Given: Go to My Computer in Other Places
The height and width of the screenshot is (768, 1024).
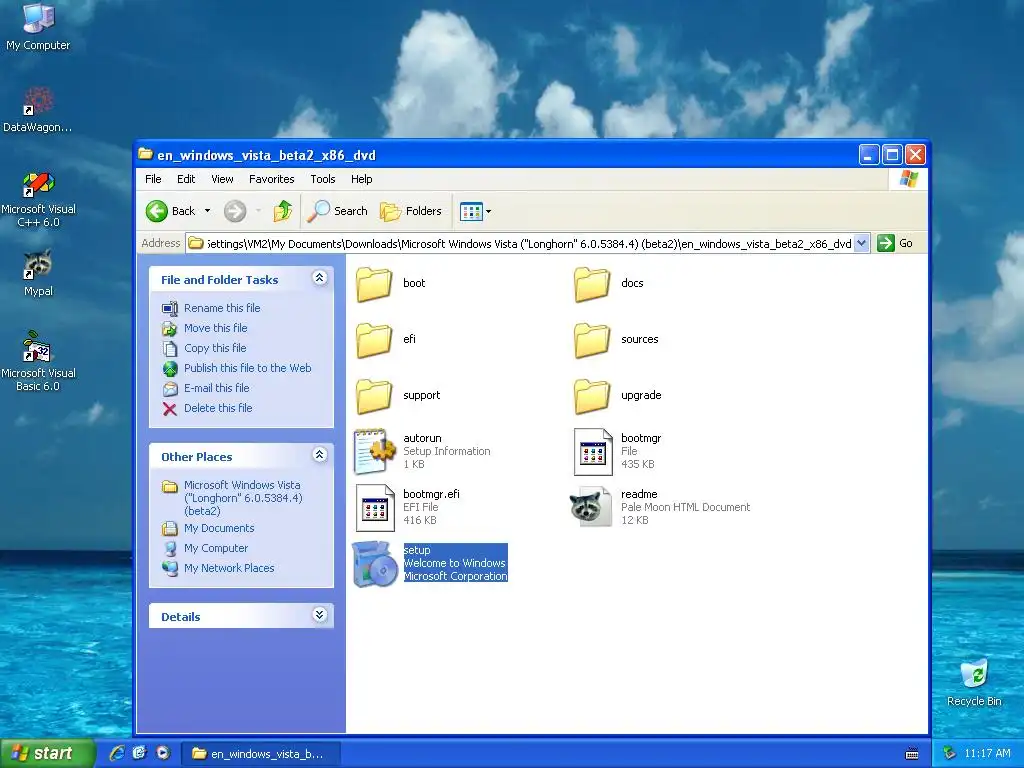Looking at the screenshot, I should coord(216,548).
